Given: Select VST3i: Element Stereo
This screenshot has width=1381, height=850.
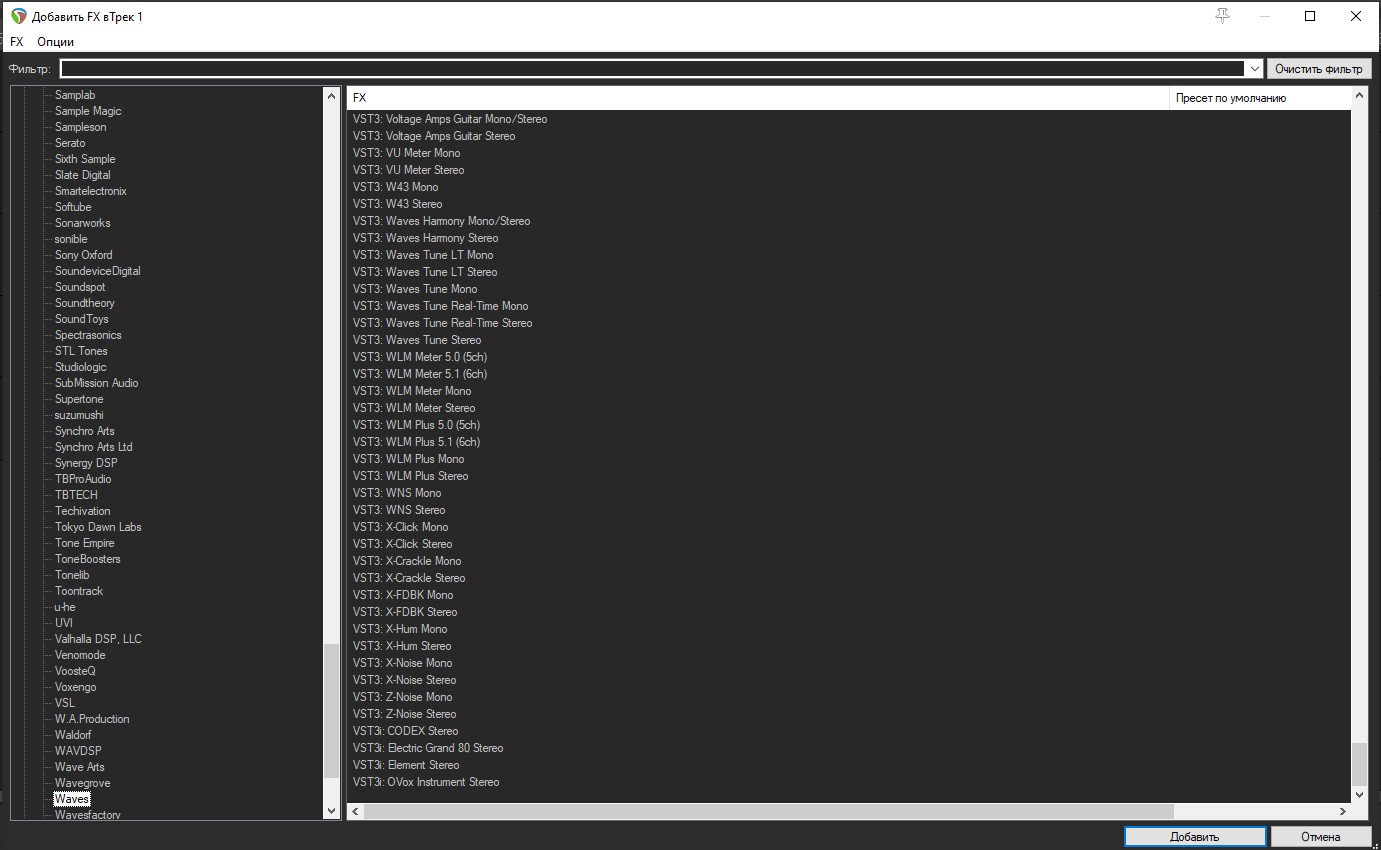Looking at the screenshot, I should click(406, 765).
